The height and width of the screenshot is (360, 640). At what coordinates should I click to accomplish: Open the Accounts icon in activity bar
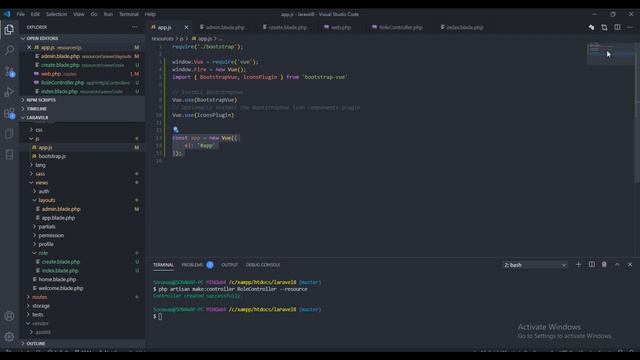[x=9, y=316]
